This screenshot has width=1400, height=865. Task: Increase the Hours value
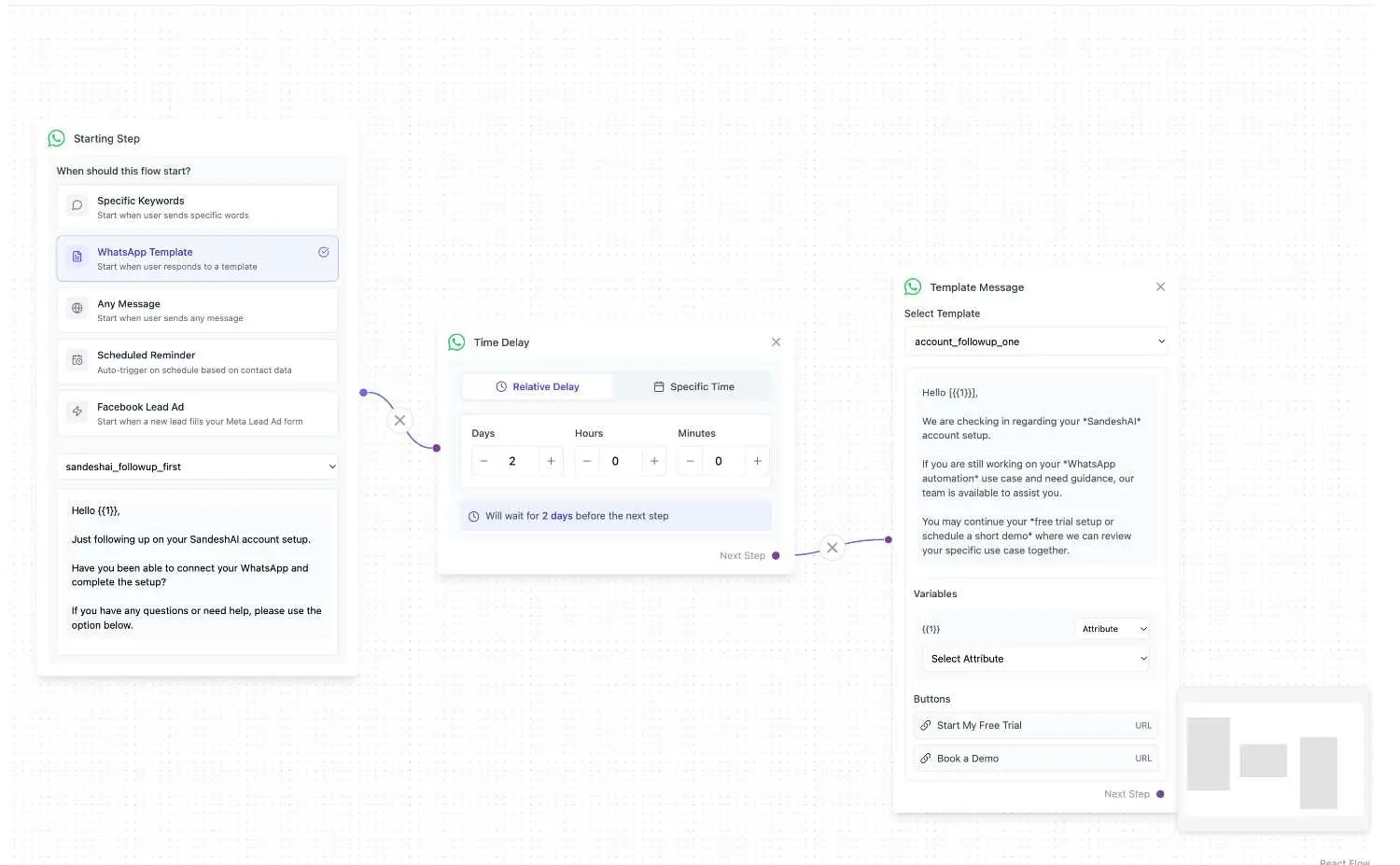[x=654, y=461]
